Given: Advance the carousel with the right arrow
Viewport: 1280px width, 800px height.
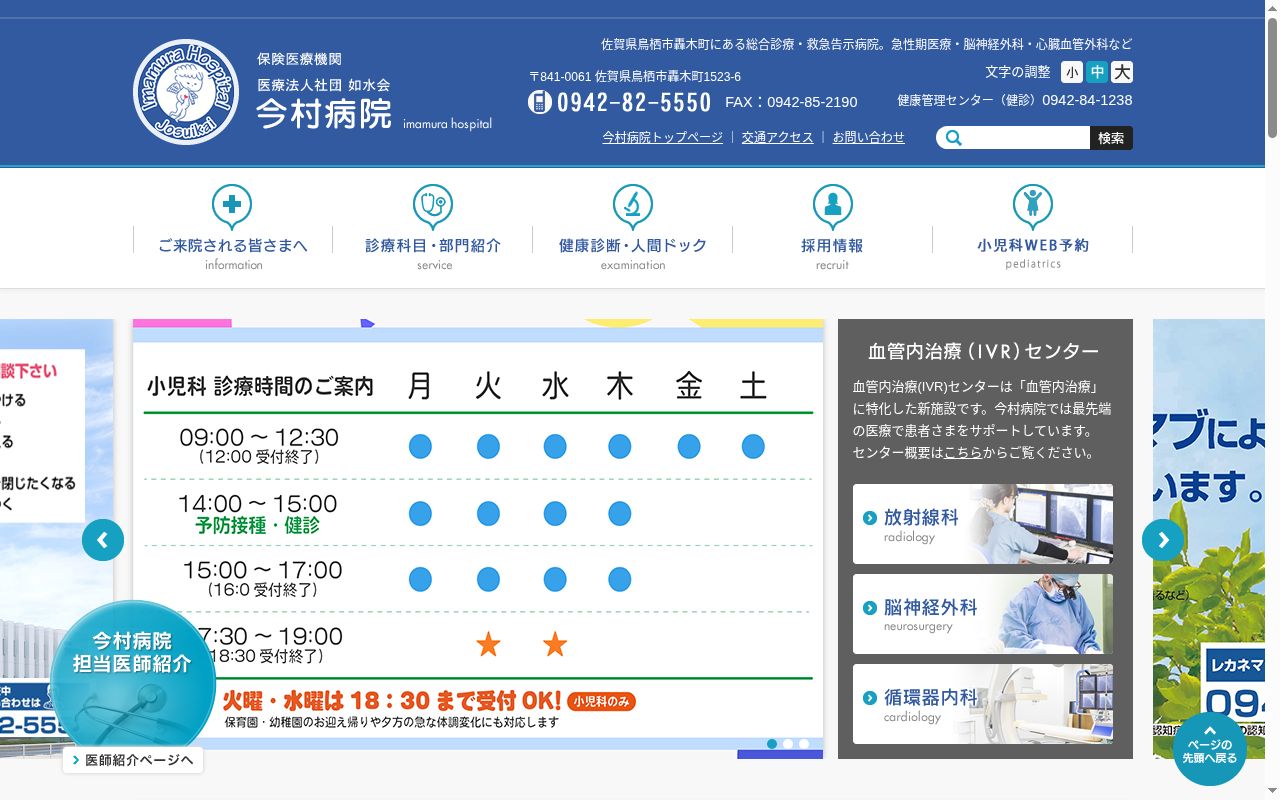Looking at the screenshot, I should coord(1163,540).
